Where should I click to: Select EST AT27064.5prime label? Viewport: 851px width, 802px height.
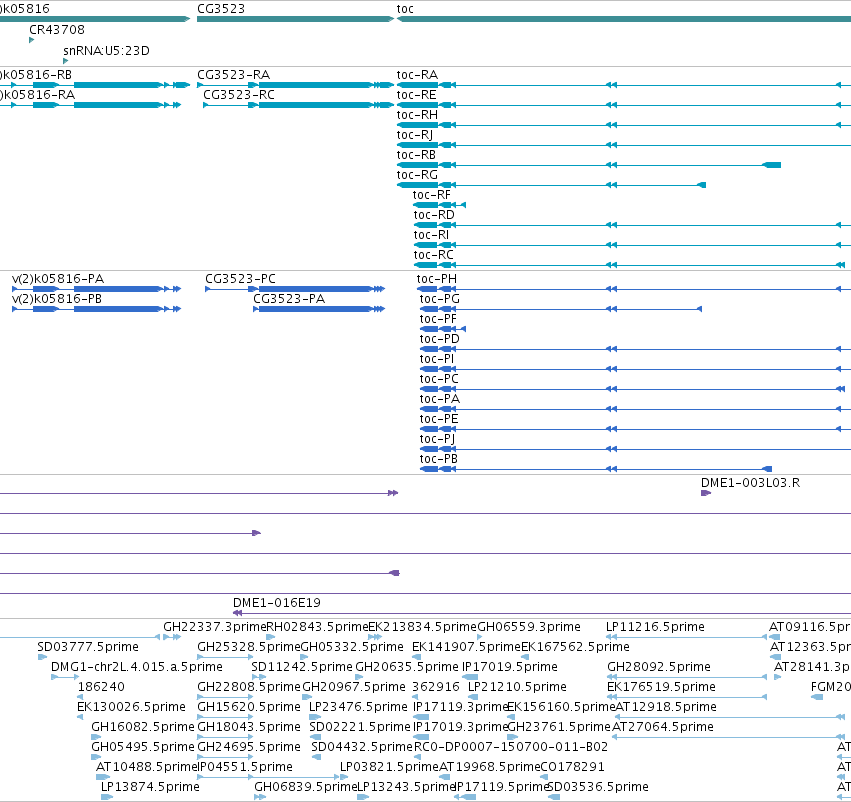coord(663,727)
